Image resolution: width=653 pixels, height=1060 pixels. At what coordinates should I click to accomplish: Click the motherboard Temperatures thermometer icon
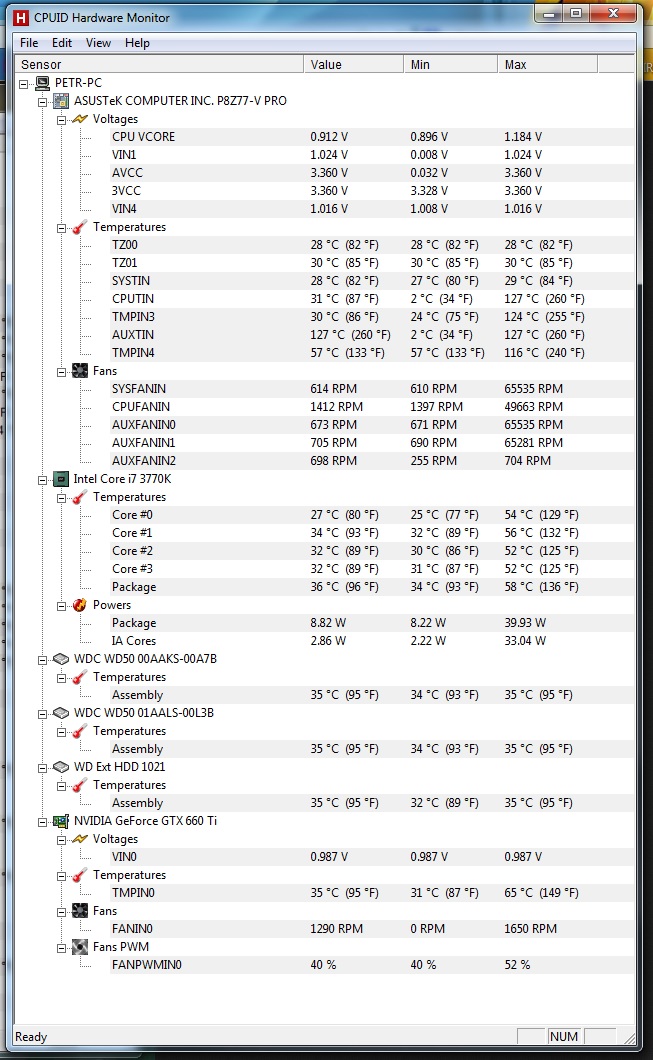pos(80,227)
